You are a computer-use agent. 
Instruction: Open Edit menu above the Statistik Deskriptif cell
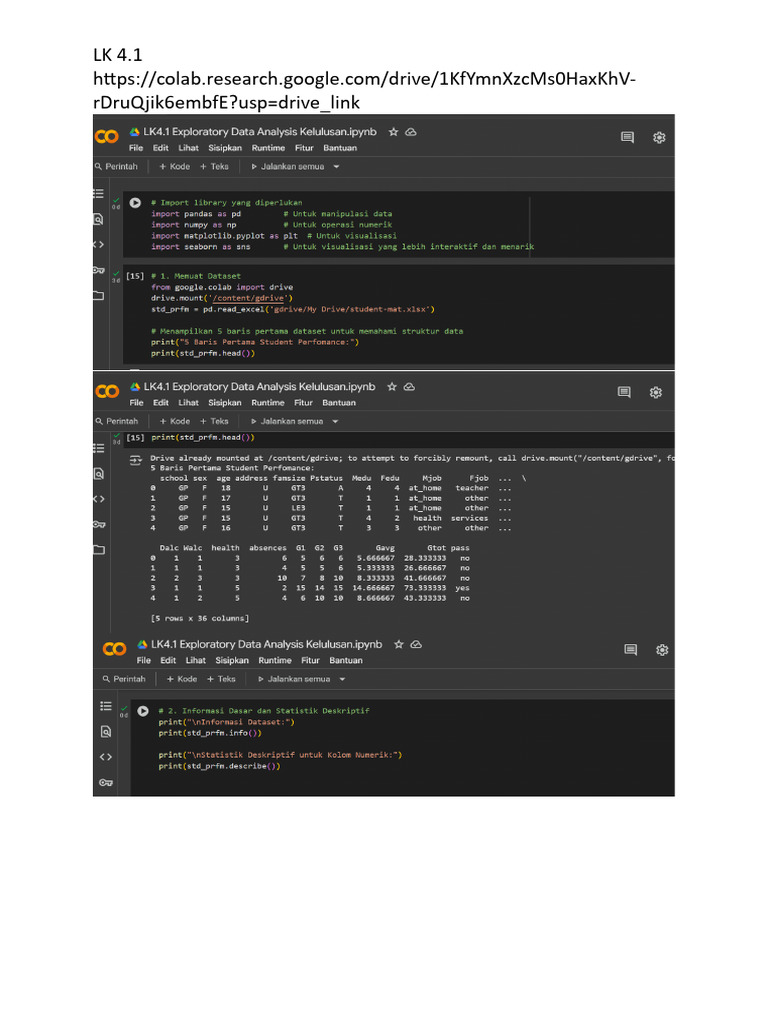[168, 660]
